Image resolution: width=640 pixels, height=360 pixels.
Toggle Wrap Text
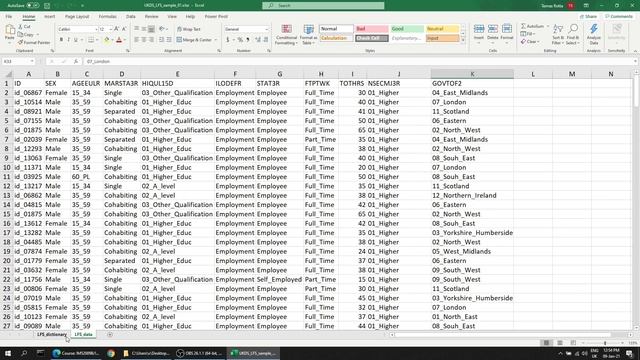tap(189, 29)
